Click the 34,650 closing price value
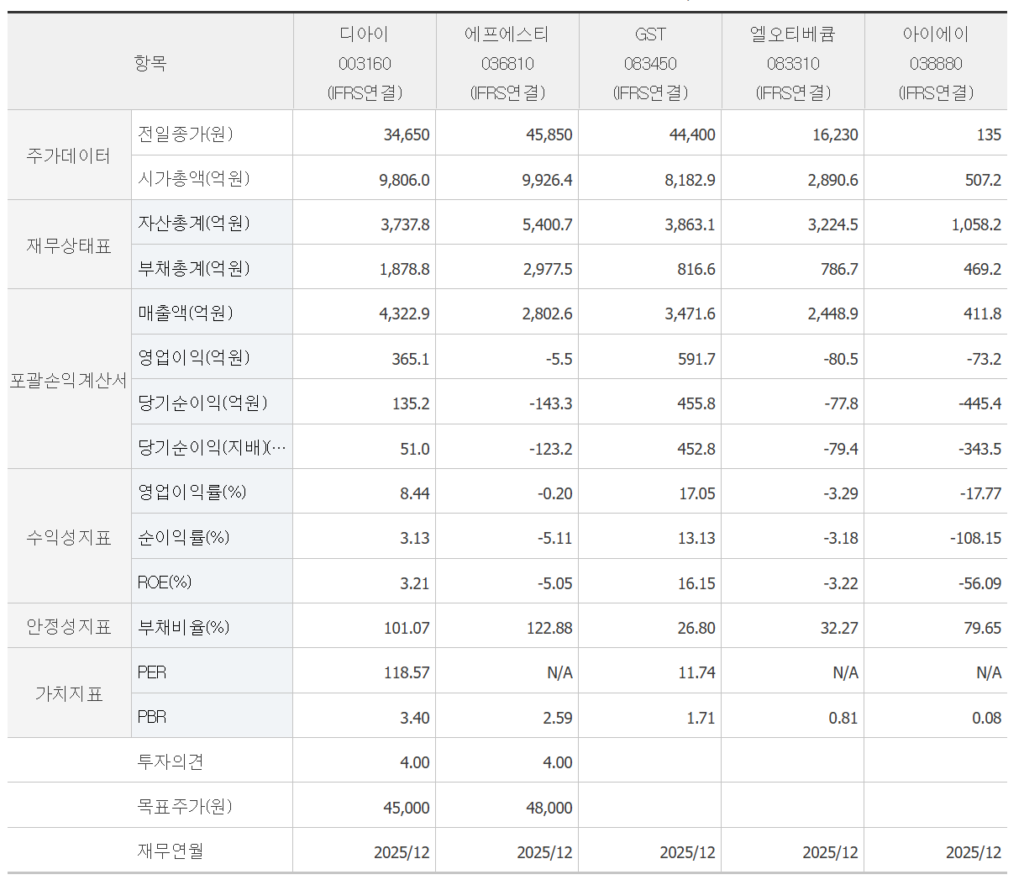This screenshot has width=1024, height=880. [406, 135]
